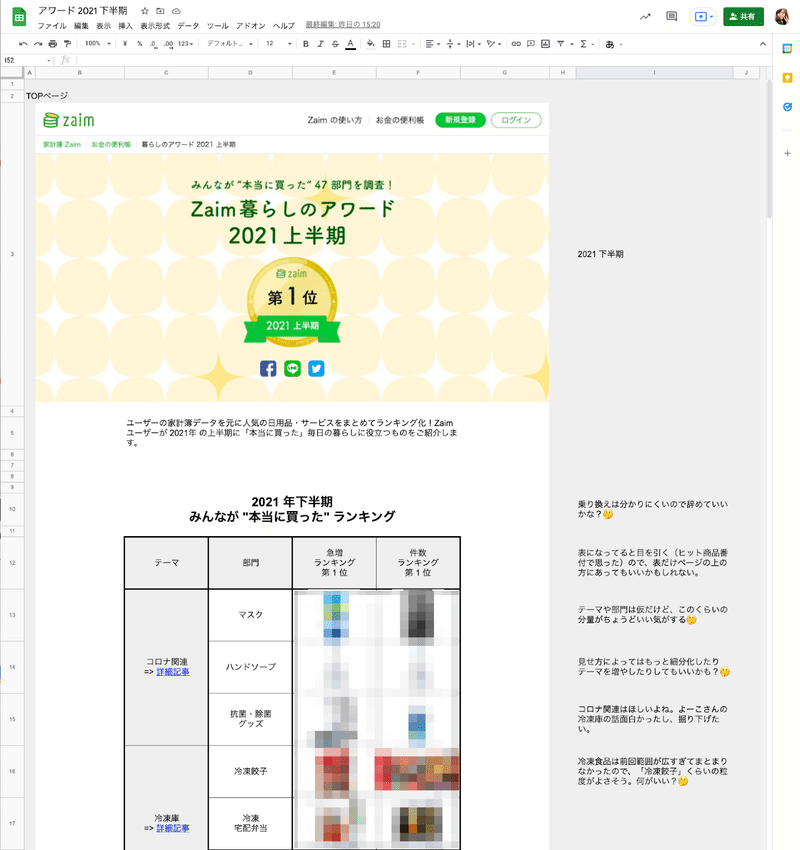
Task: Click the formula bar input
Action: pyautogui.click(x=423, y=60)
